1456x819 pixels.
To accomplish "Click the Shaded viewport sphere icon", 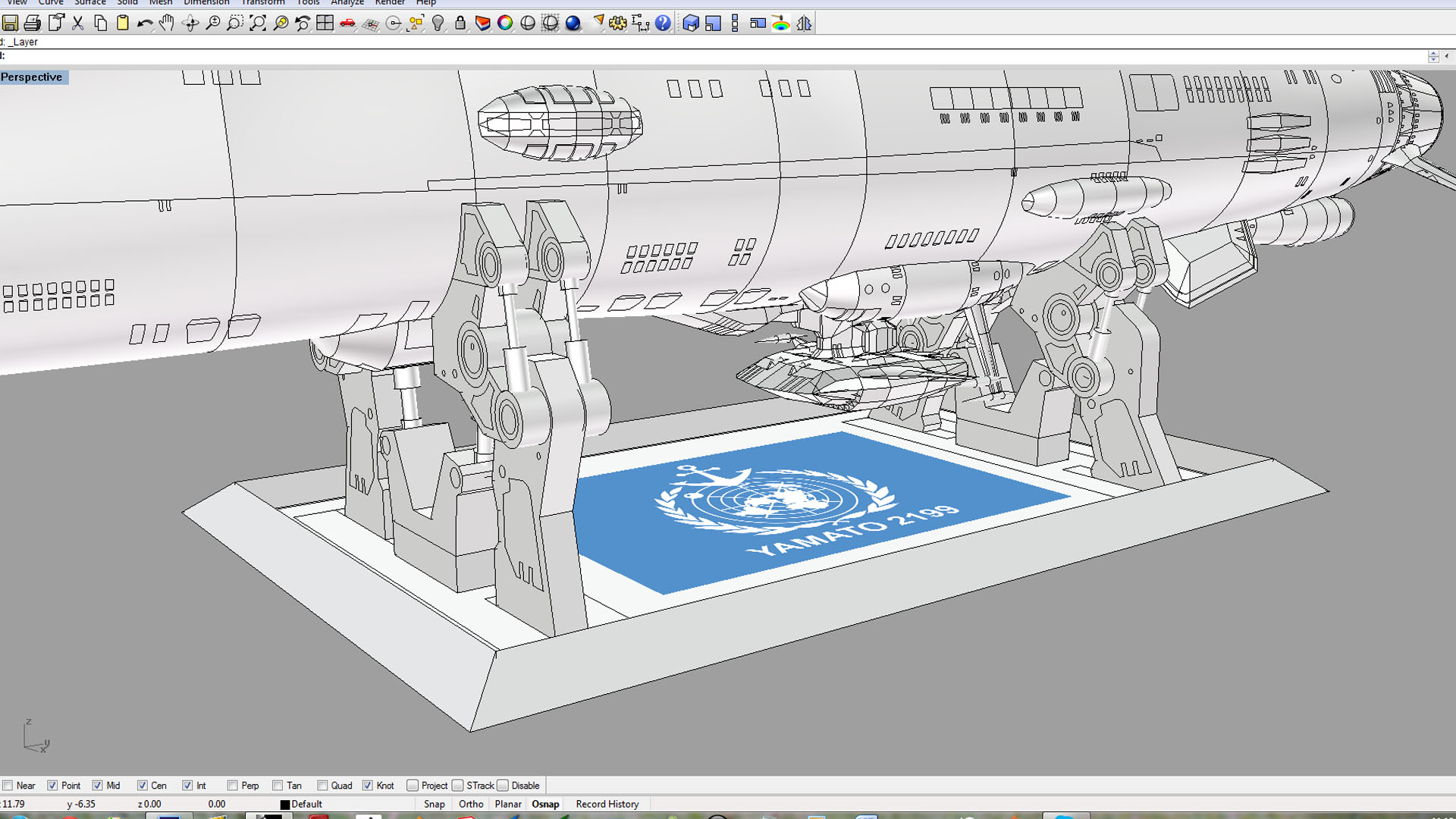I will coord(528,24).
